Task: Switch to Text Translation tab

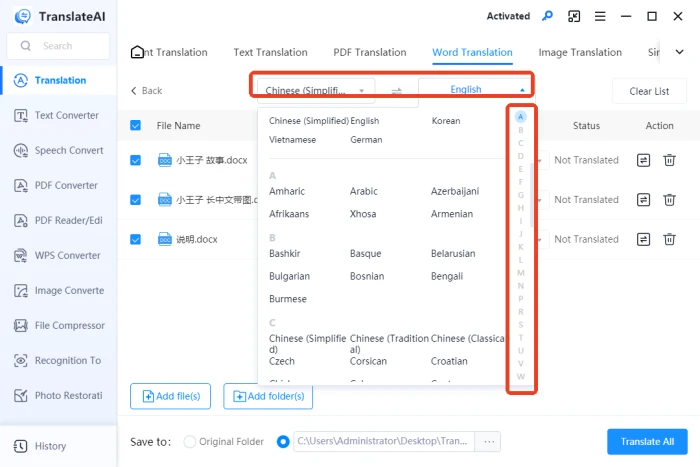Action: tap(271, 52)
